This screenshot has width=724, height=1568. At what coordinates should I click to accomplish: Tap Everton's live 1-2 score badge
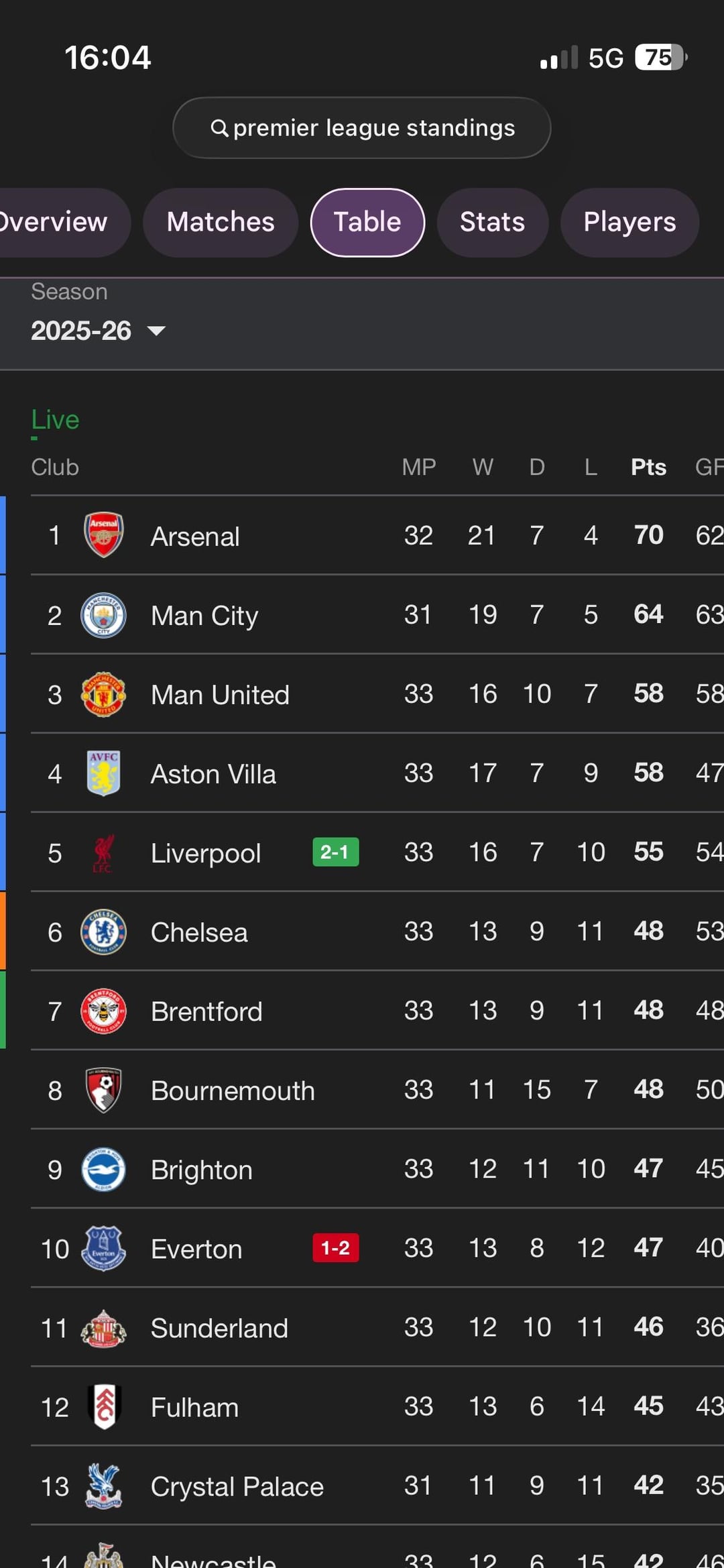(x=335, y=1247)
